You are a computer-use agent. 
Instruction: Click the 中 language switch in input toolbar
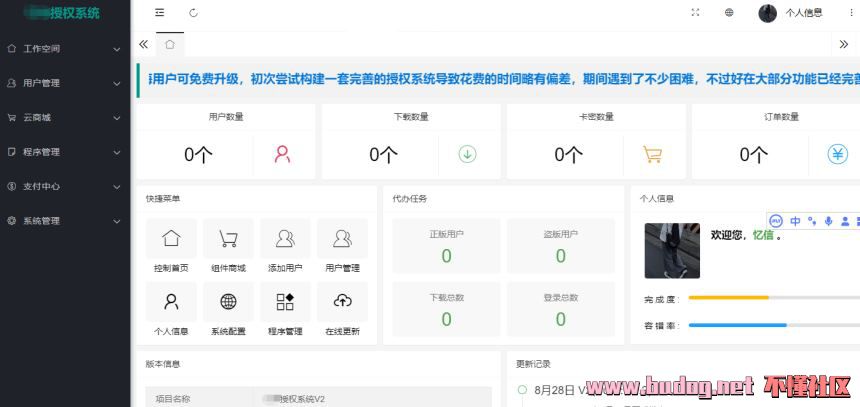[795, 221]
